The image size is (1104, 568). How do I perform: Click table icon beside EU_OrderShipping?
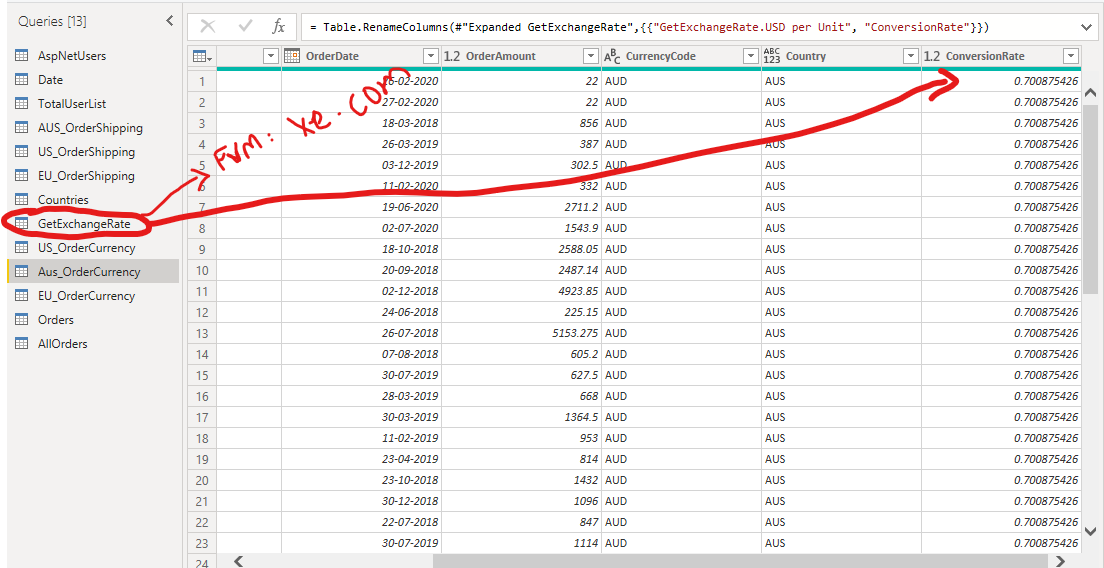pyautogui.click(x=22, y=175)
